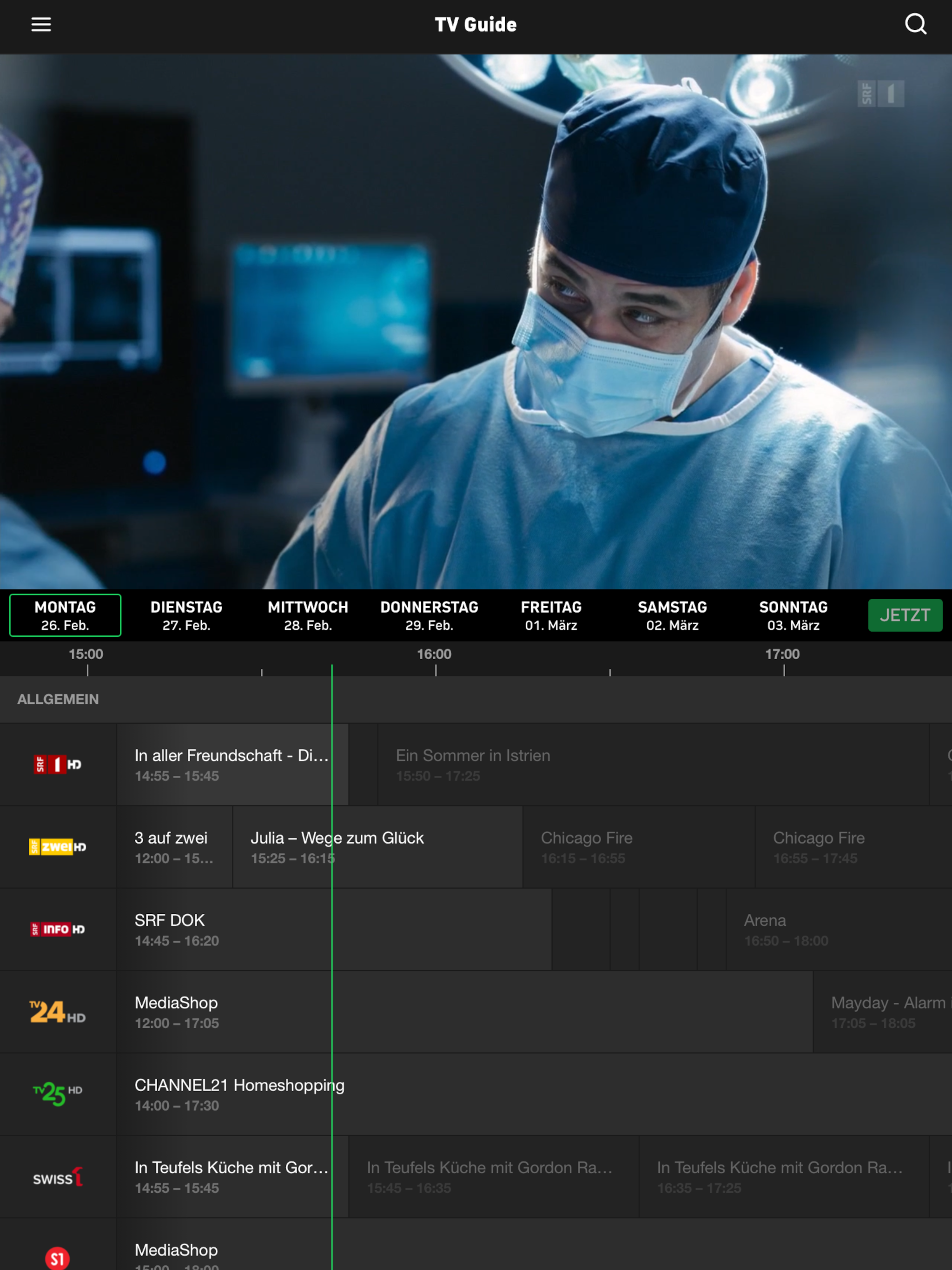Select the TV25 HD channel logo
The height and width of the screenshot is (1270, 952).
point(58,1094)
